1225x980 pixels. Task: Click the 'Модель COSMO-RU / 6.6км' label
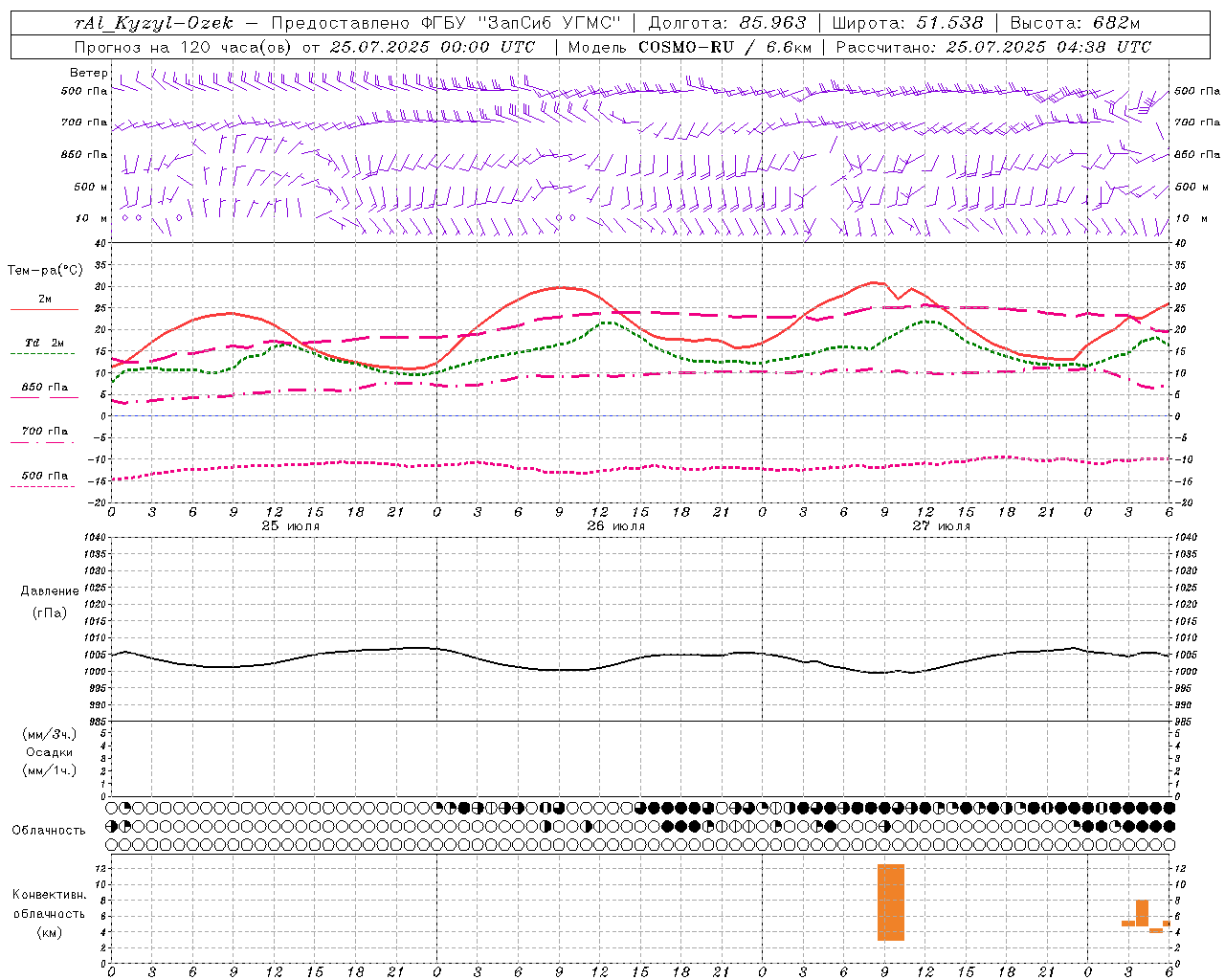(690, 47)
